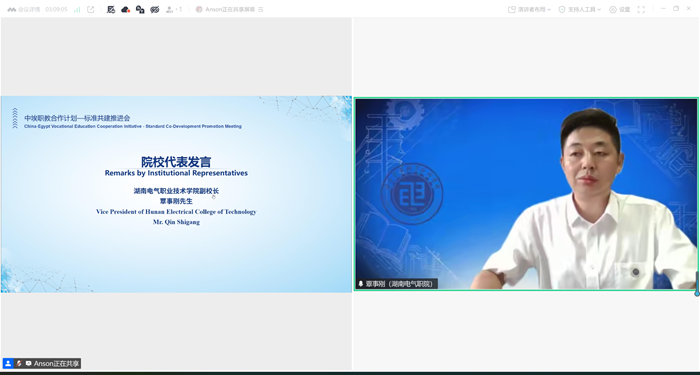The height and width of the screenshot is (375, 700).
Task: Click 'Anson正在共享屏幕' status text
Action: click(230, 9)
